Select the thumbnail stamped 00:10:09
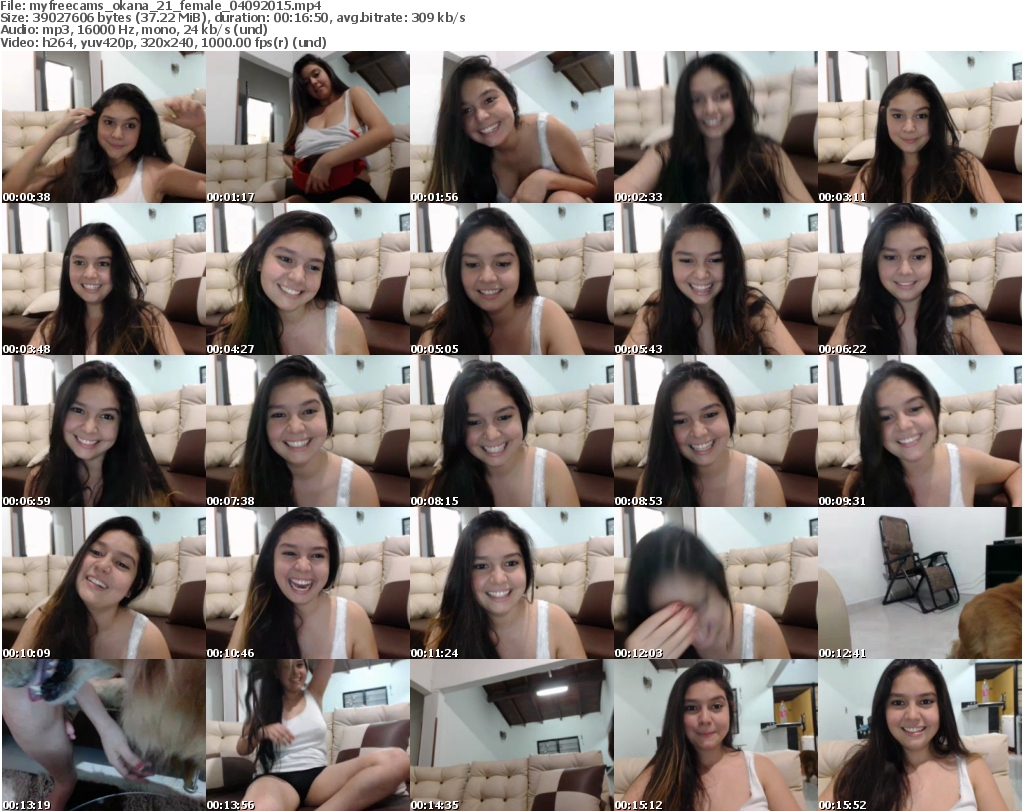The height and width of the screenshot is (811, 1024). [x=104, y=583]
